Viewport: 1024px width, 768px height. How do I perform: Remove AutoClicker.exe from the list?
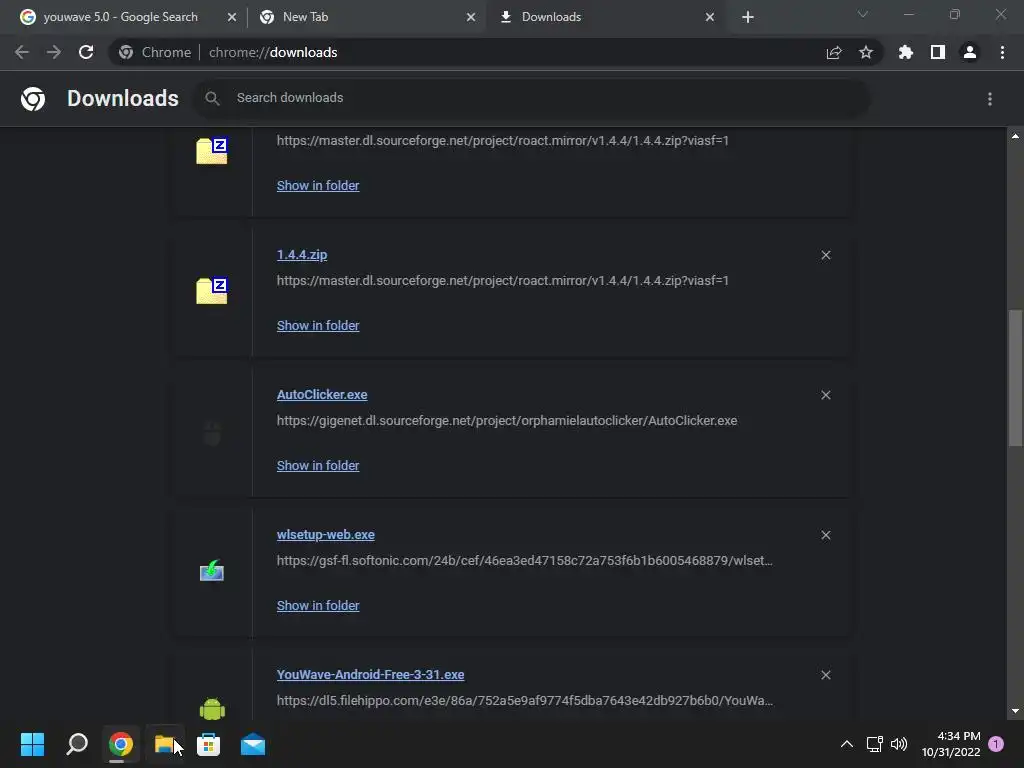(x=826, y=395)
